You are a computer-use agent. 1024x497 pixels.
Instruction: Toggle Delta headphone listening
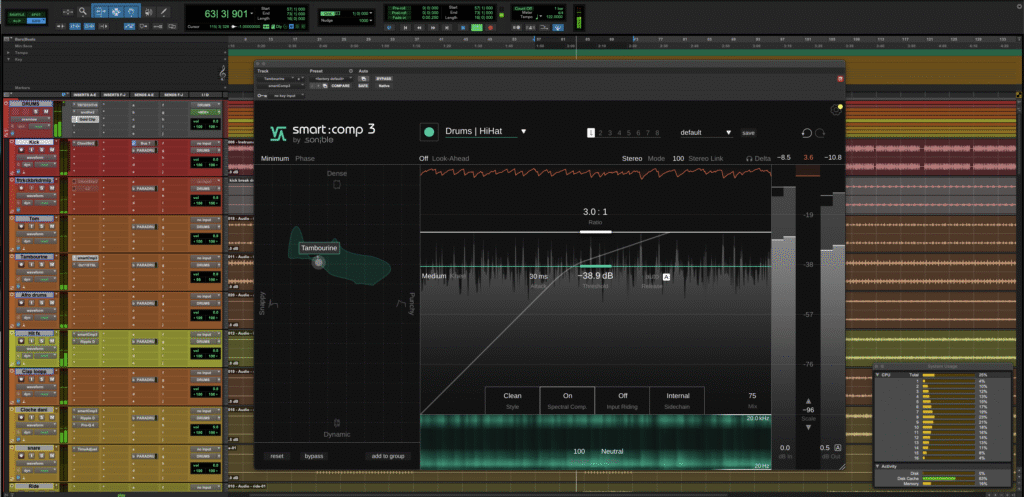click(x=758, y=159)
